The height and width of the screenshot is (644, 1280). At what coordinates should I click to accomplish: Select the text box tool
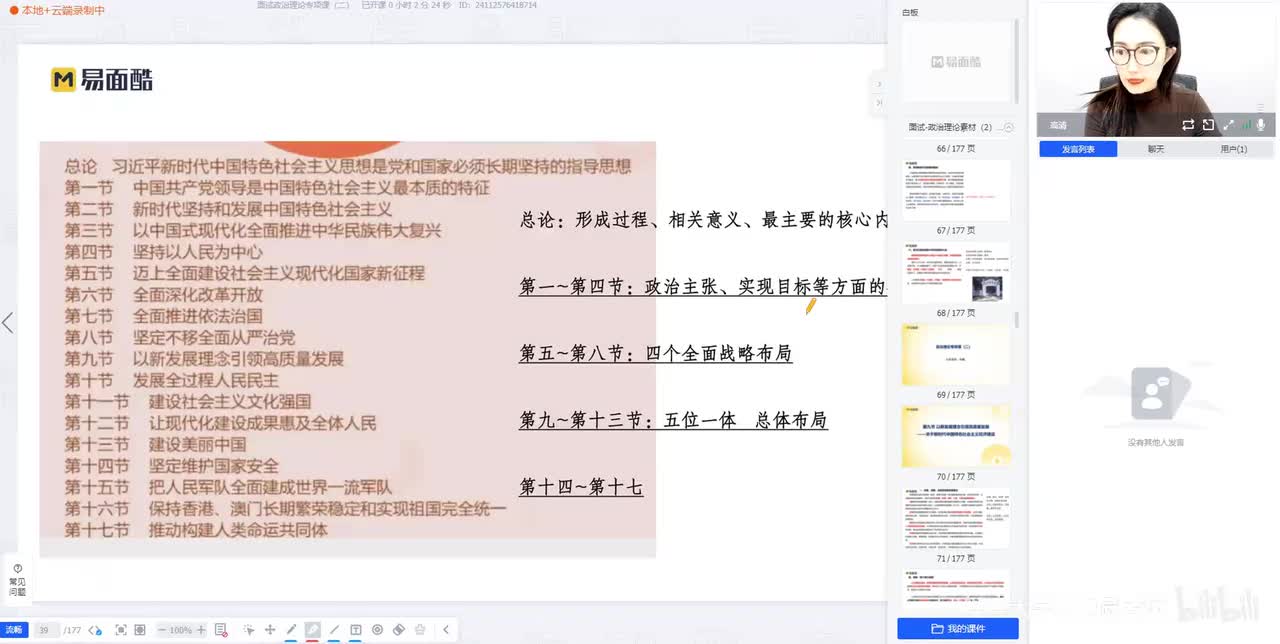tap(355, 630)
